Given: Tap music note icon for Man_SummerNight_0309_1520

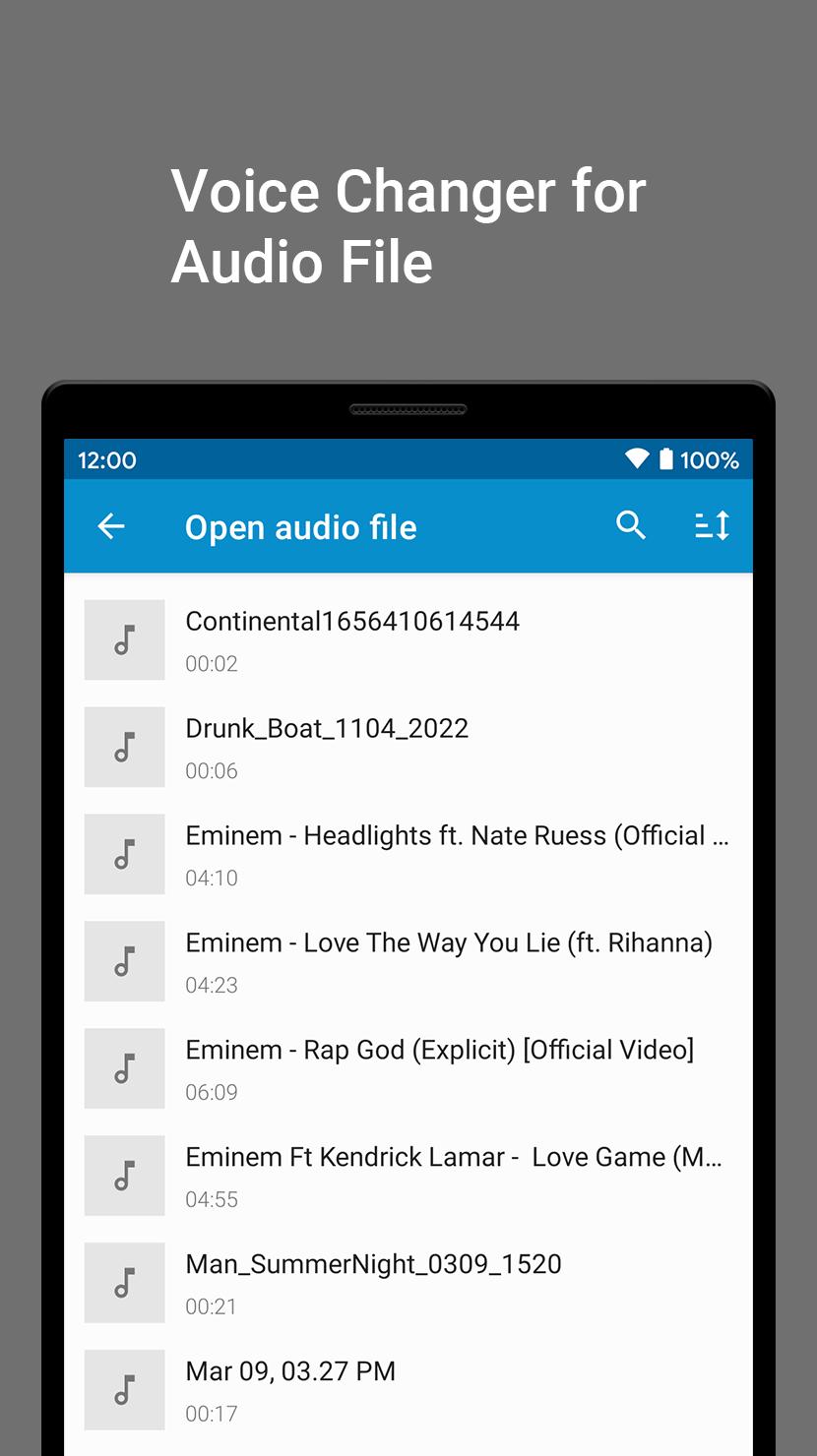Looking at the screenshot, I should click(x=124, y=1283).
